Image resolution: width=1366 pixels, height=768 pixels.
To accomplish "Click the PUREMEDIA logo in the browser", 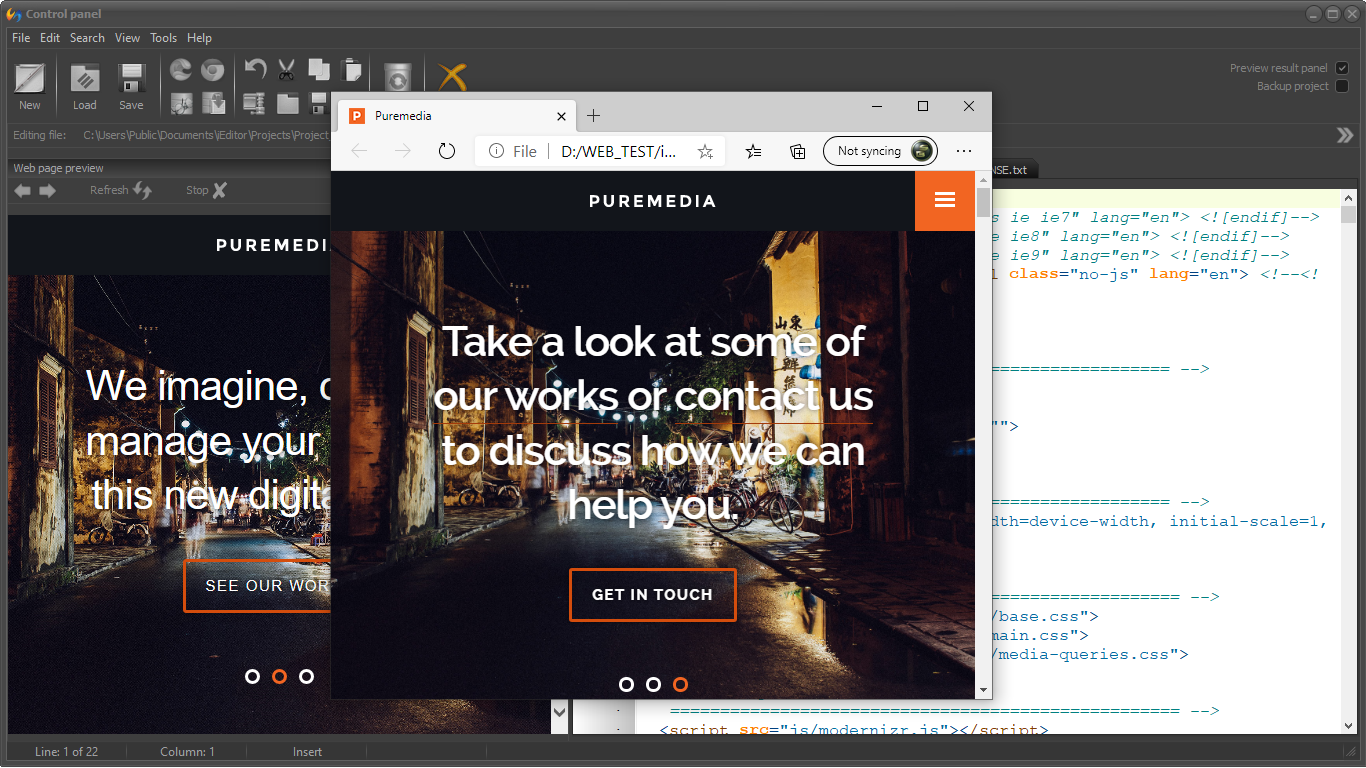I will 653,201.
